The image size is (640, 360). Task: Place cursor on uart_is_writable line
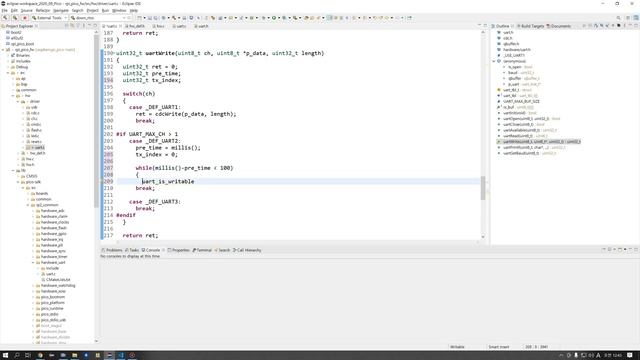coord(168,182)
